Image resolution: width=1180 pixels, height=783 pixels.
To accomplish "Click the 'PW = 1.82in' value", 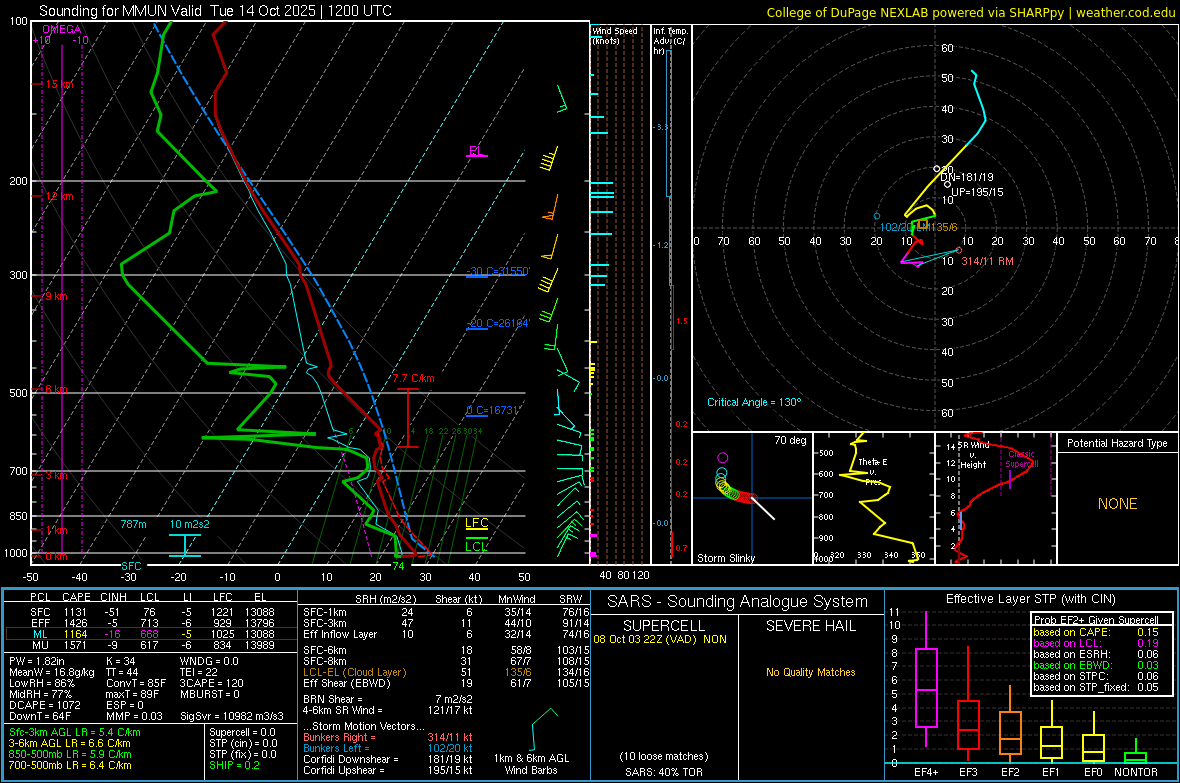I will click(x=37, y=661).
